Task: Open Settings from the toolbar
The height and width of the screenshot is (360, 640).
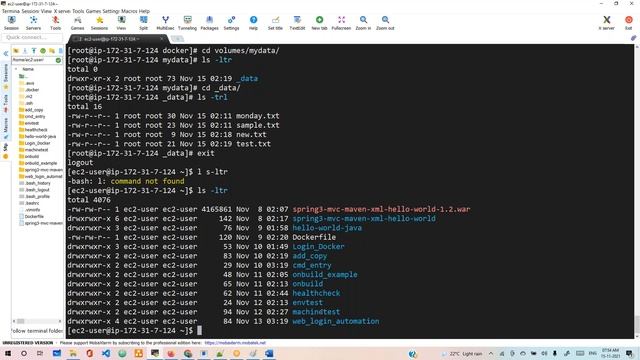Action: click(231, 23)
